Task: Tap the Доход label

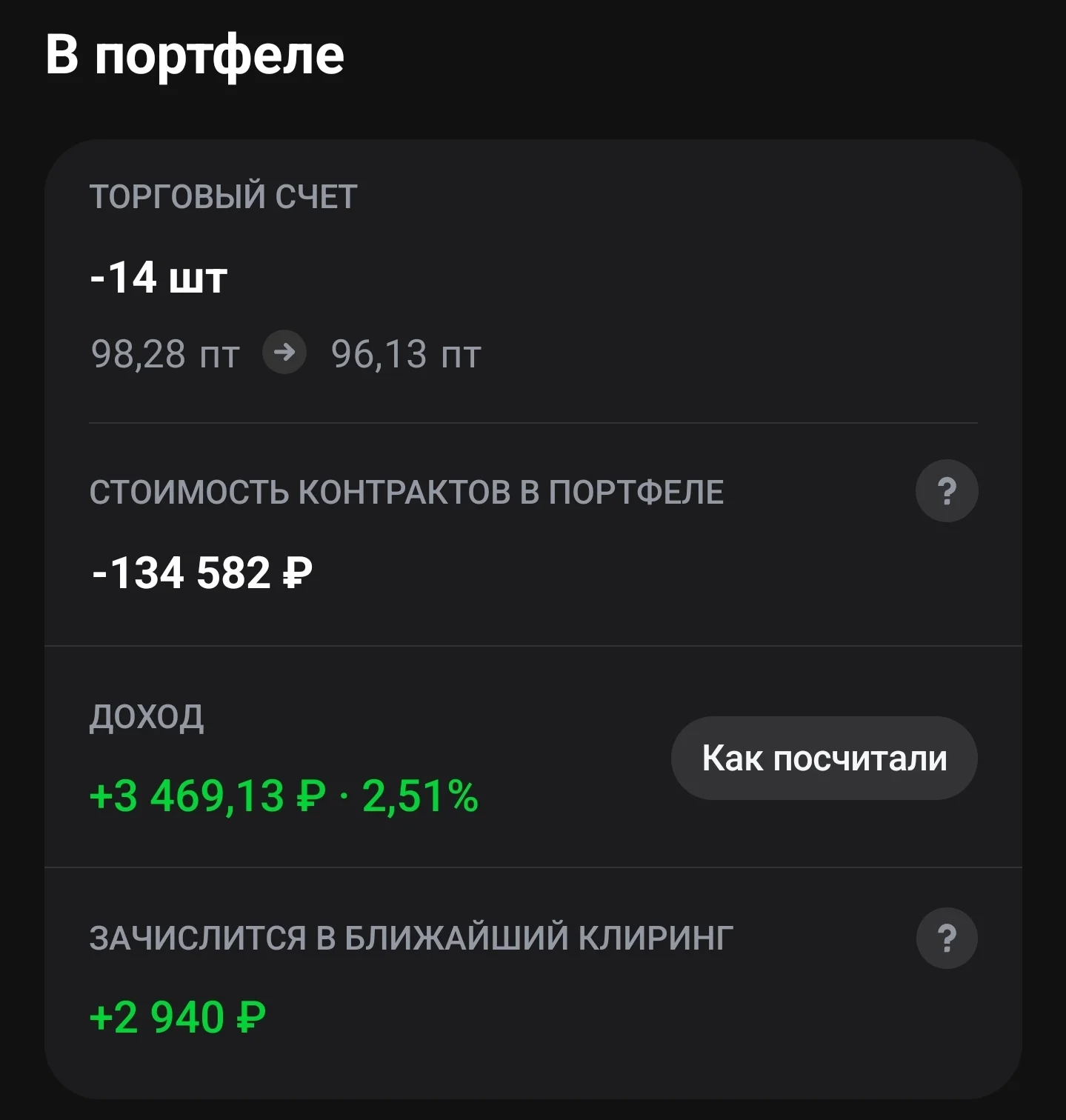Action: tap(147, 717)
